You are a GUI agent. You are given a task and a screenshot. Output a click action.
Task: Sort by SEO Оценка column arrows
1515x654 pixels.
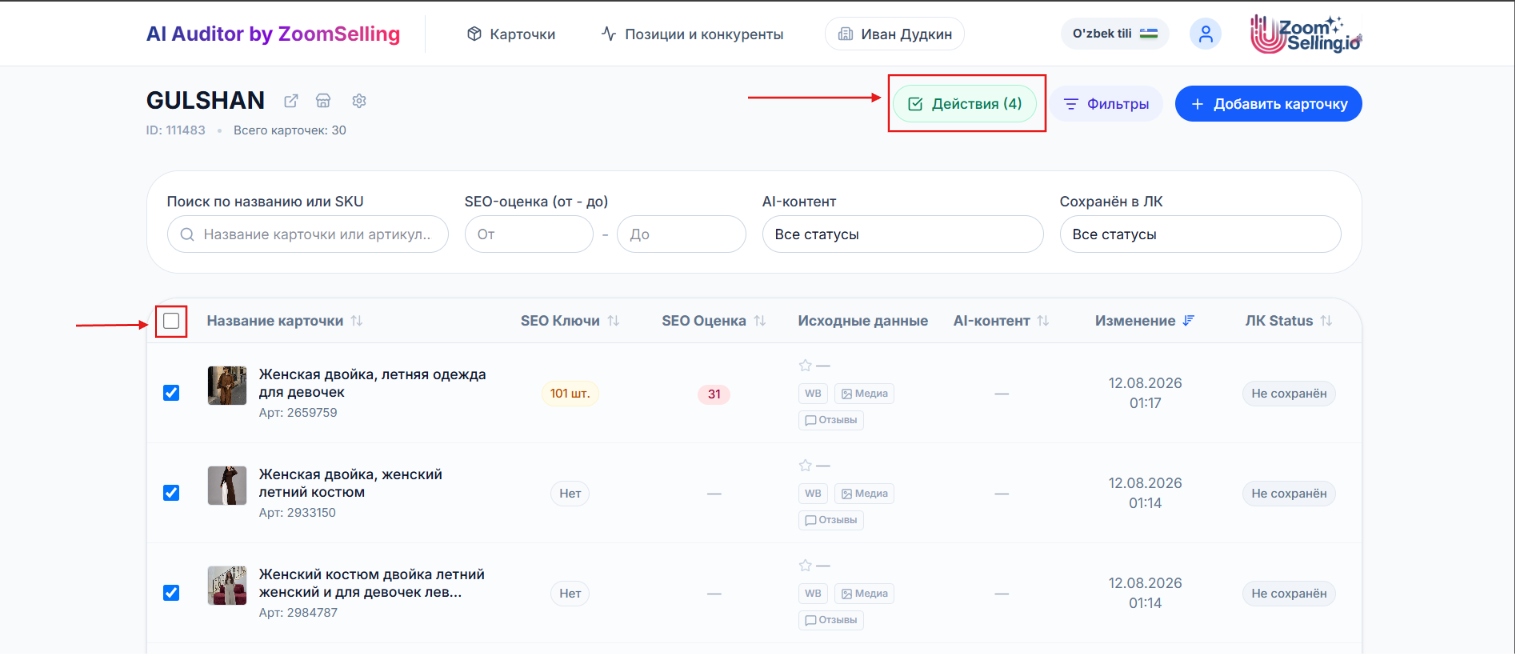click(759, 321)
